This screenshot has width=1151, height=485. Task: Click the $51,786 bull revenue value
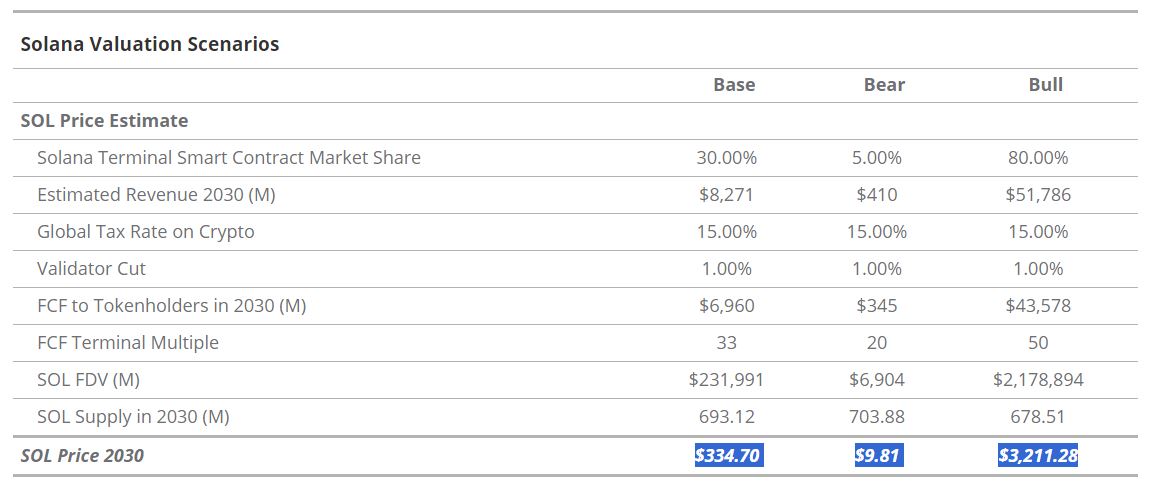click(x=1038, y=195)
